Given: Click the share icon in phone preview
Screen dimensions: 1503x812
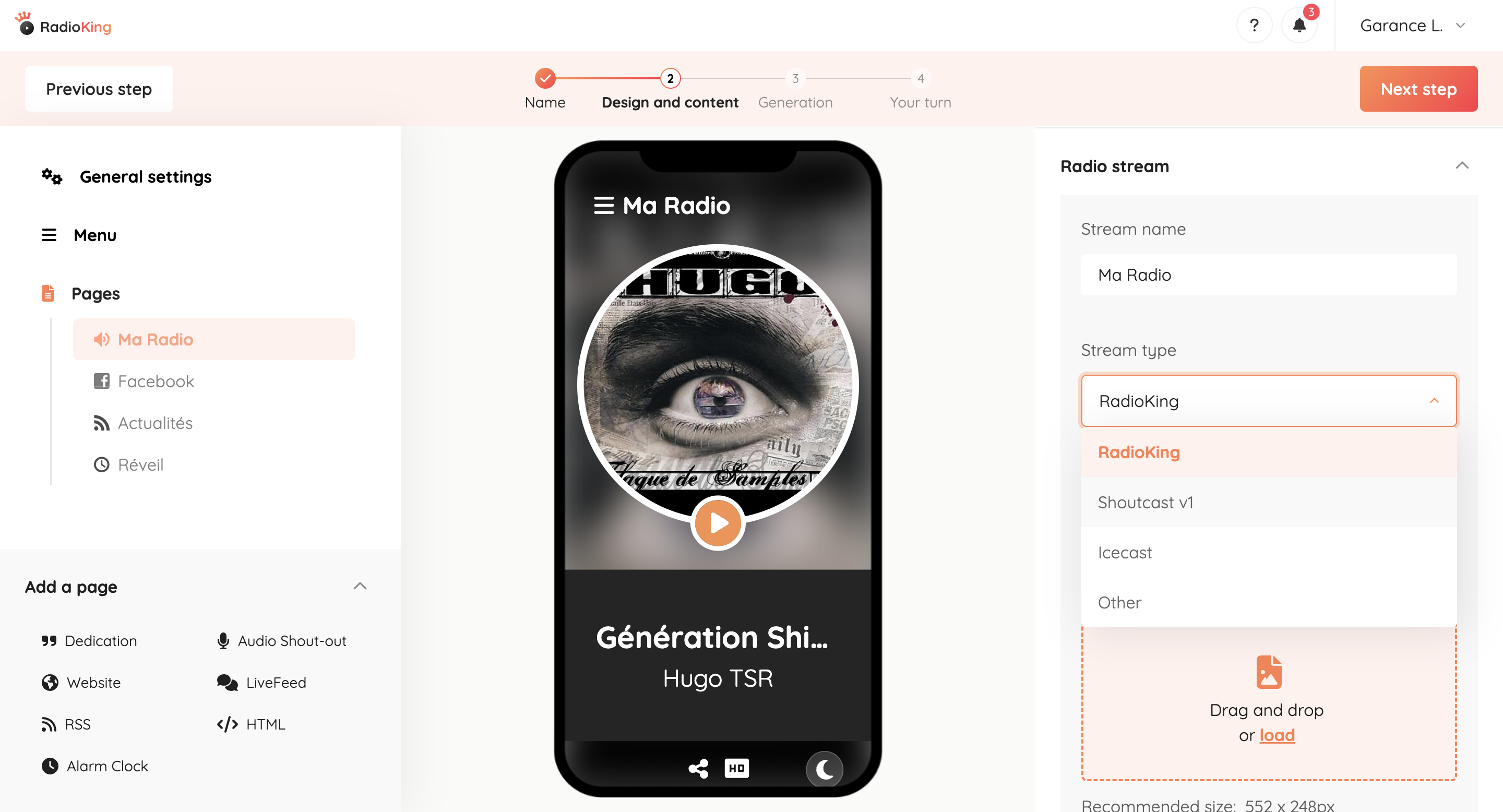Looking at the screenshot, I should [698, 768].
